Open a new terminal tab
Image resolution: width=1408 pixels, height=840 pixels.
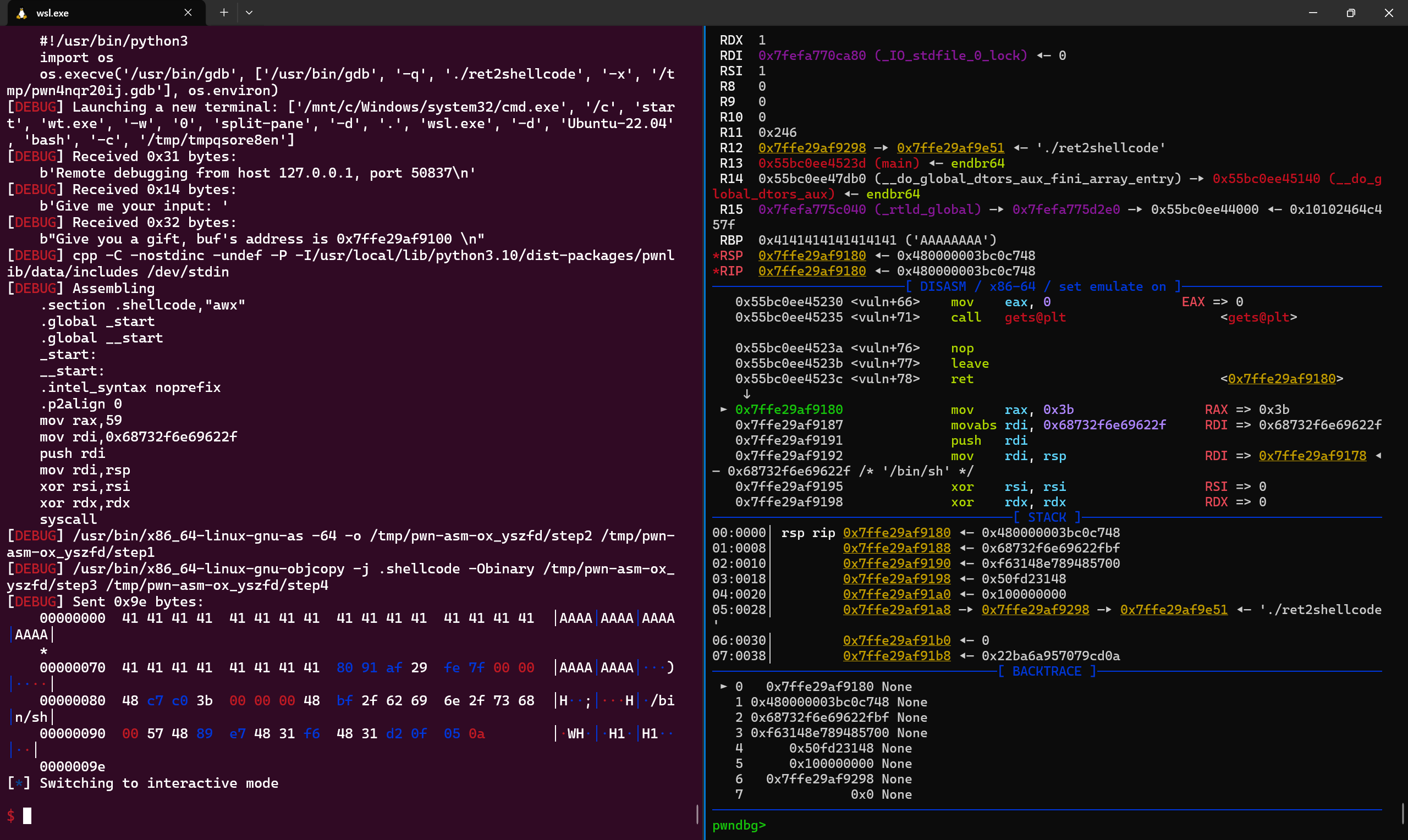(224, 13)
